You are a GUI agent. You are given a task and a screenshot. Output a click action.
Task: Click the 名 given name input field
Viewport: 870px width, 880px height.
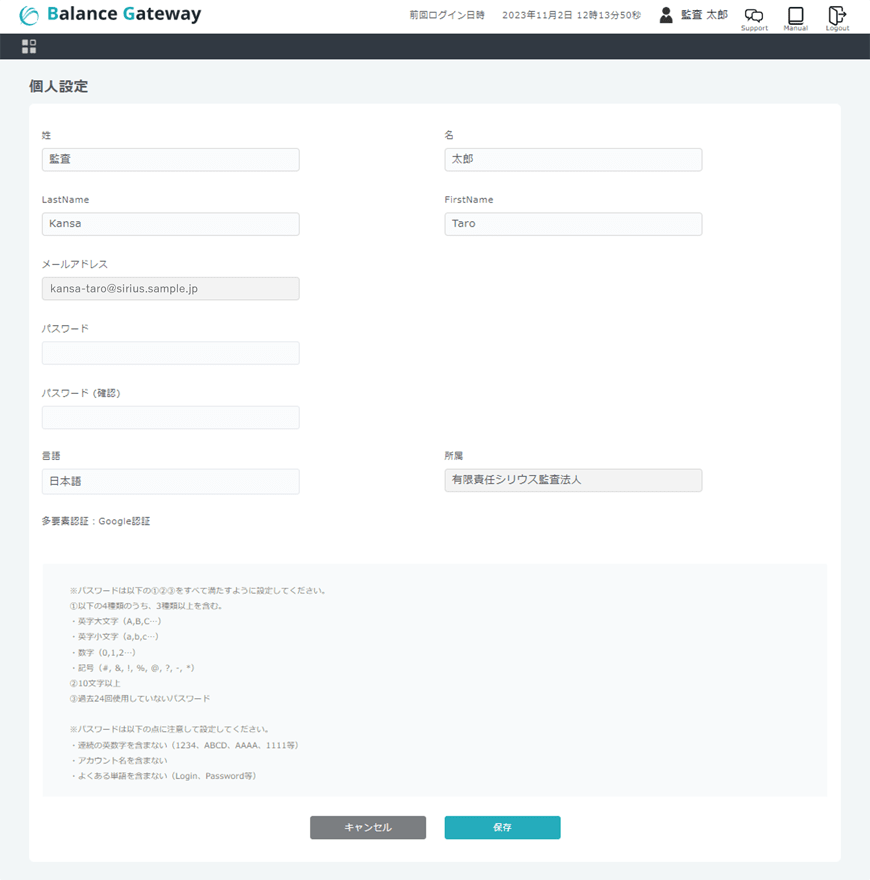pyautogui.click(x=573, y=159)
